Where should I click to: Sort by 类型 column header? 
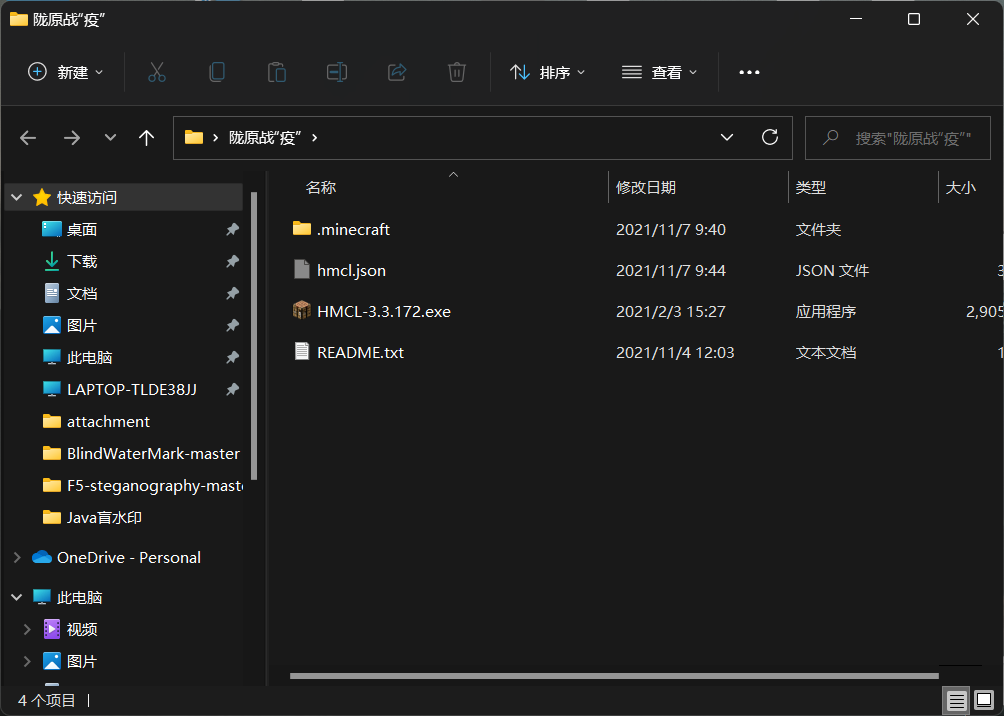coord(811,188)
